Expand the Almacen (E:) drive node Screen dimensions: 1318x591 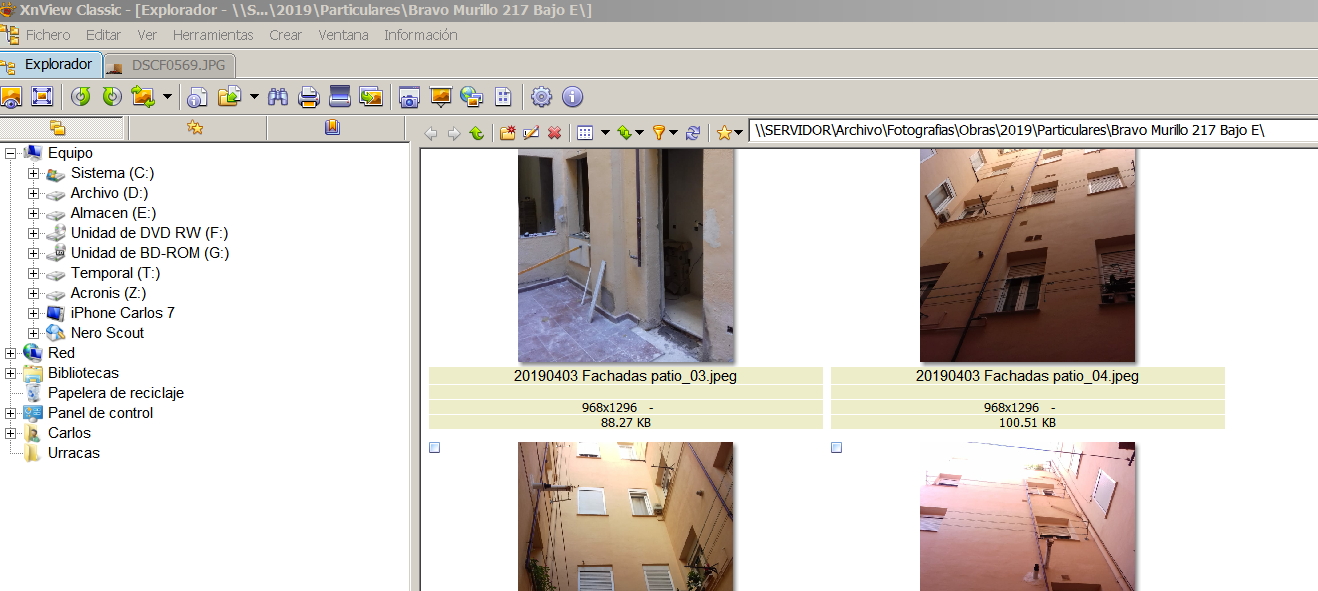point(33,213)
